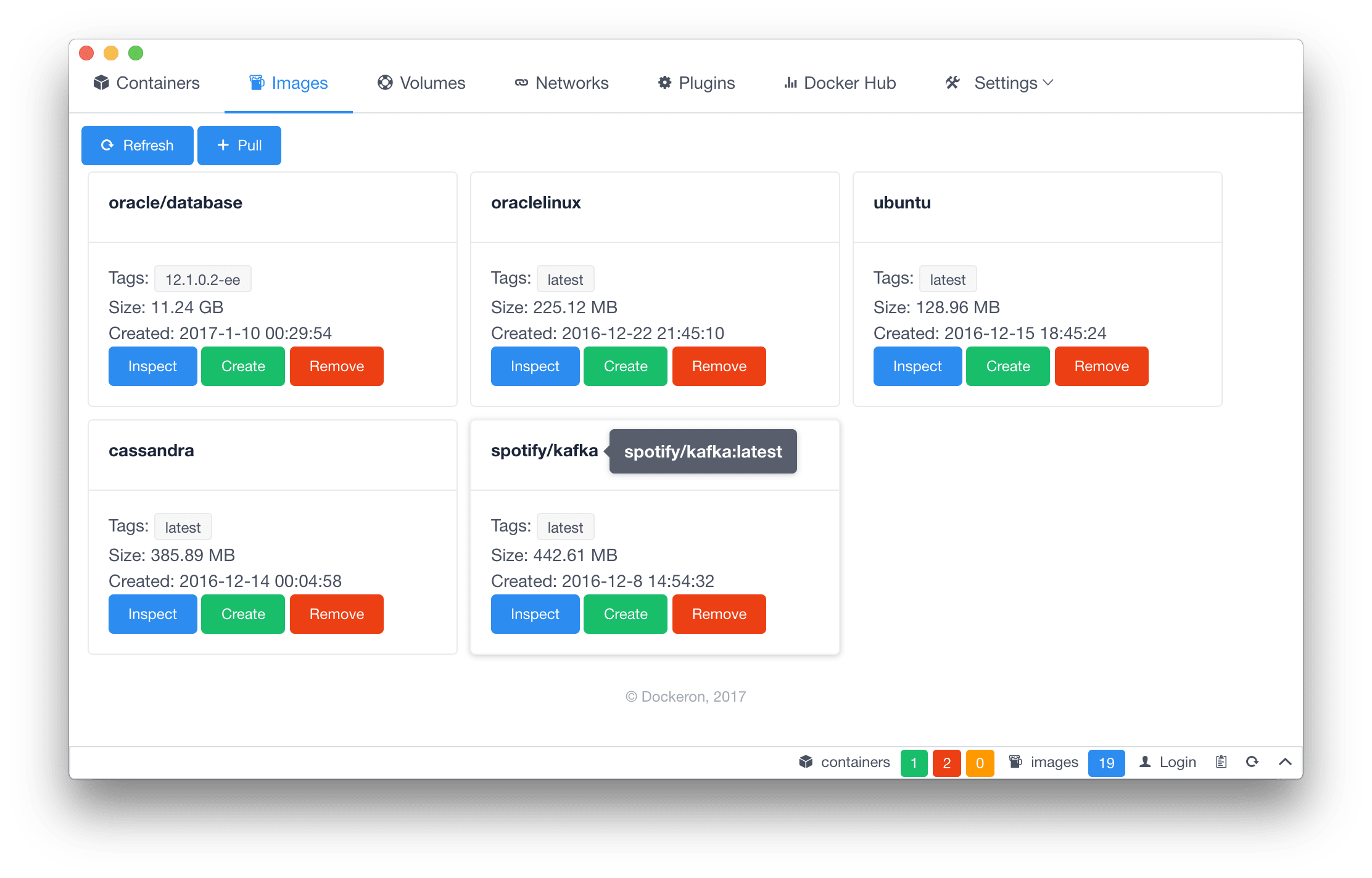Click the green running containers badge
Image resolution: width=1372 pixels, height=878 pixels.
[914, 763]
